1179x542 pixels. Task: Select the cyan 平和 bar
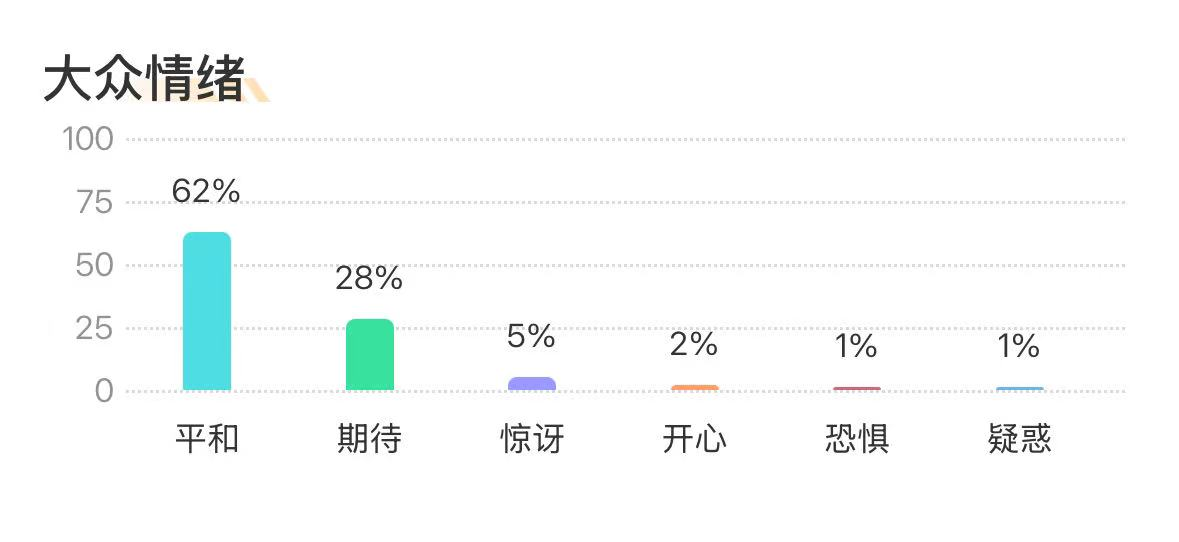pos(207,311)
